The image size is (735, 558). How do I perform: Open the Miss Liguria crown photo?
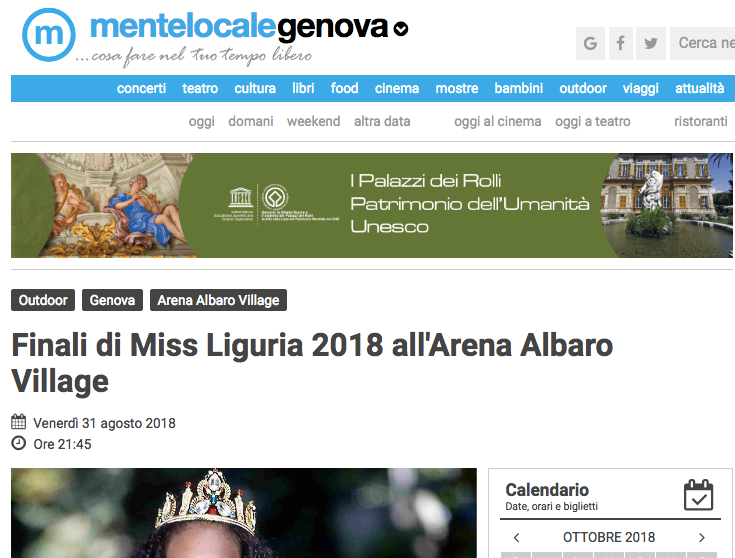(244, 513)
